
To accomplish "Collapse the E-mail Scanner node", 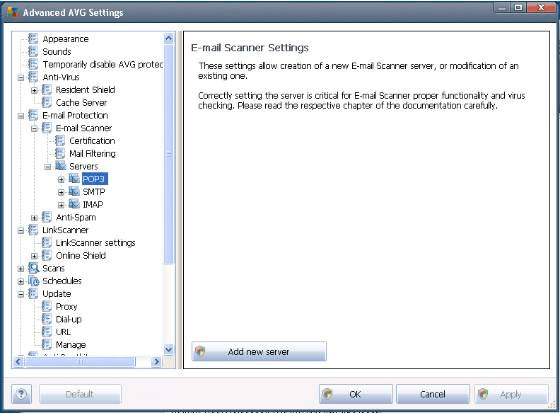I will pyautogui.click(x=34, y=129).
